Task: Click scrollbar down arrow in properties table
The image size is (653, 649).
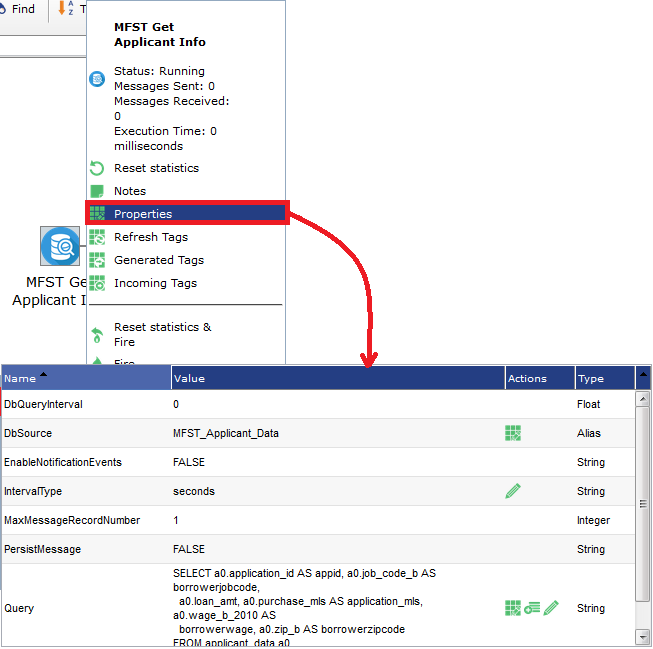Action: coord(643,637)
